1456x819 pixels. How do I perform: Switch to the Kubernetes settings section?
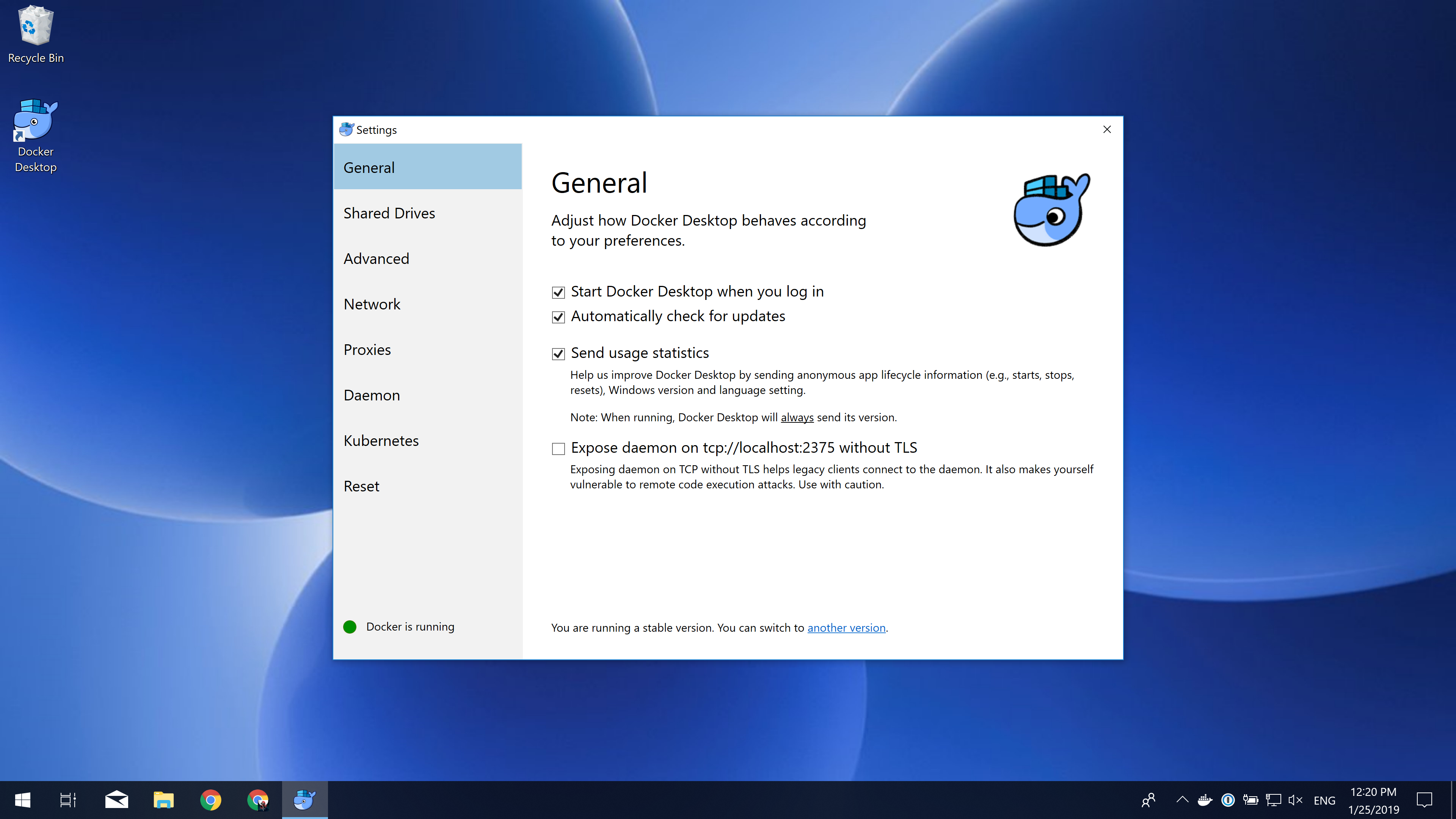point(381,440)
